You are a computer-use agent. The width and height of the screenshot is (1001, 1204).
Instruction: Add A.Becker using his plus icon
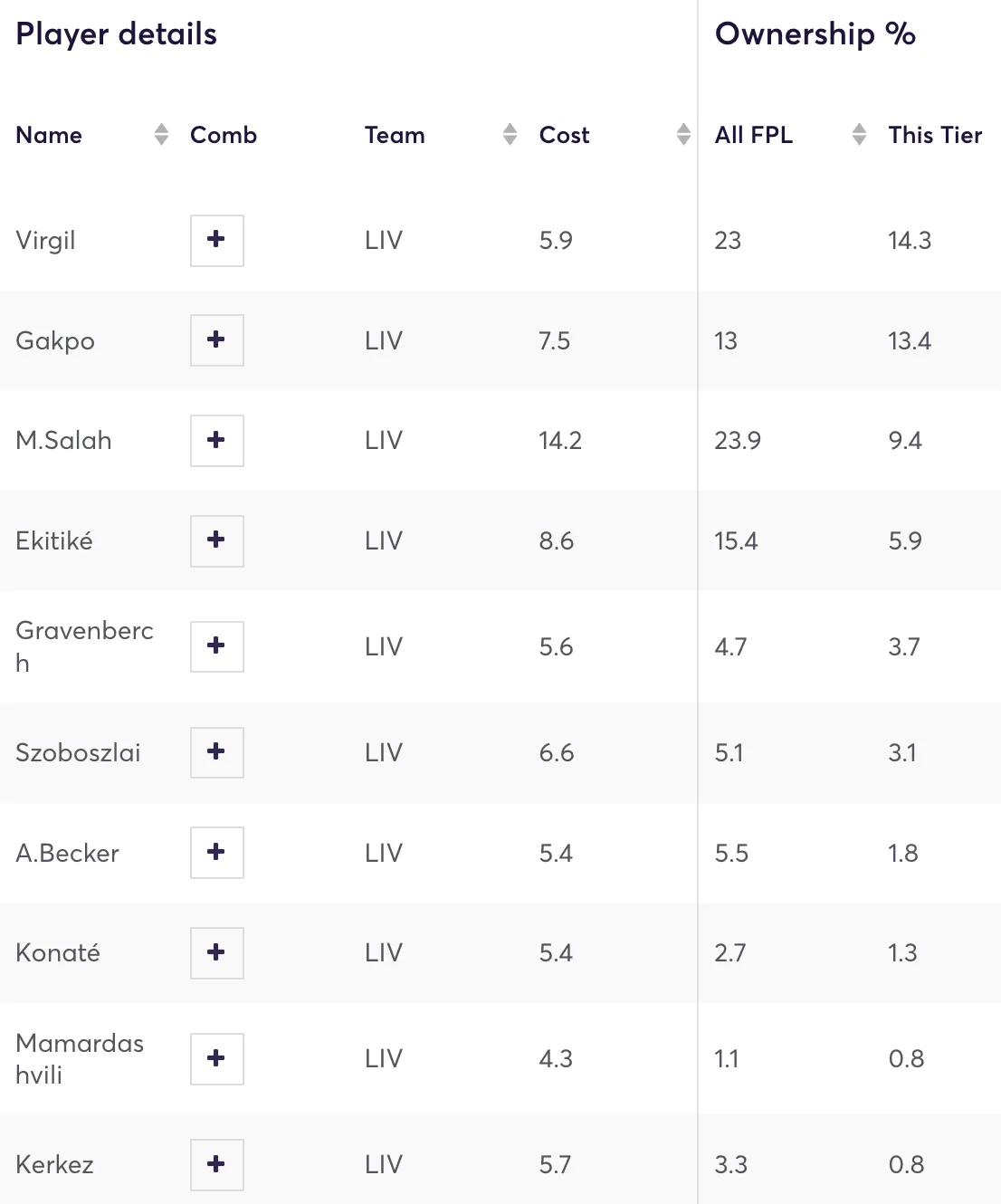coord(216,853)
